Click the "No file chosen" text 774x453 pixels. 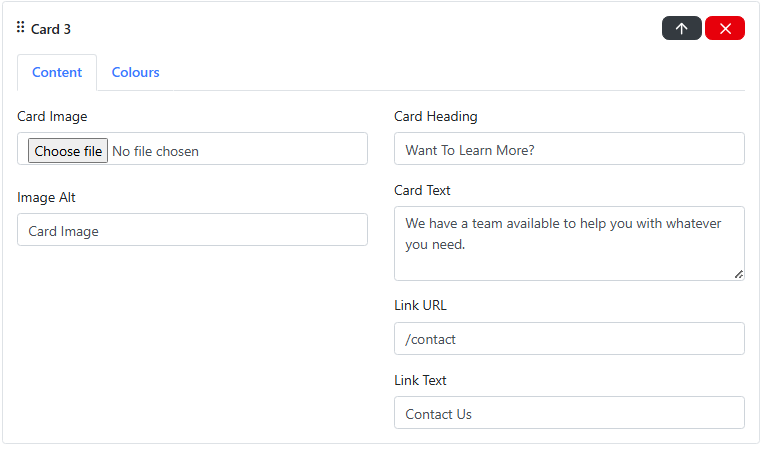tap(155, 152)
